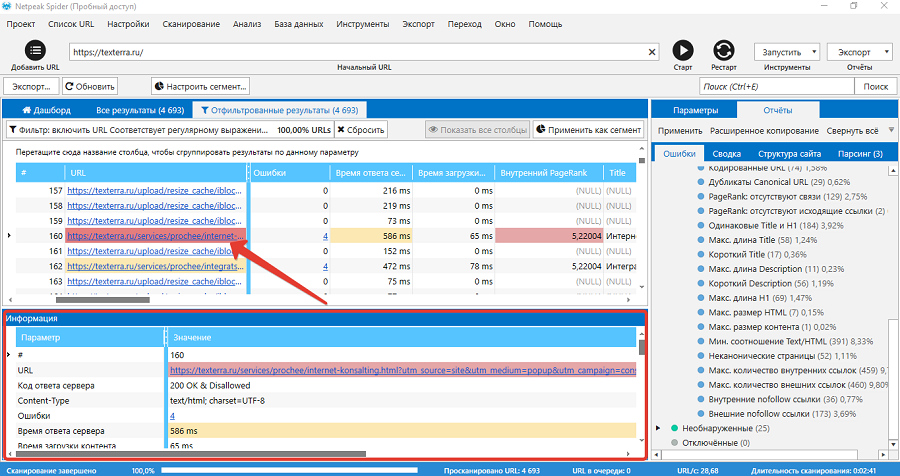Click row 160 selection arrow marker
This screenshot has width=900, height=476.
click(x=9, y=235)
